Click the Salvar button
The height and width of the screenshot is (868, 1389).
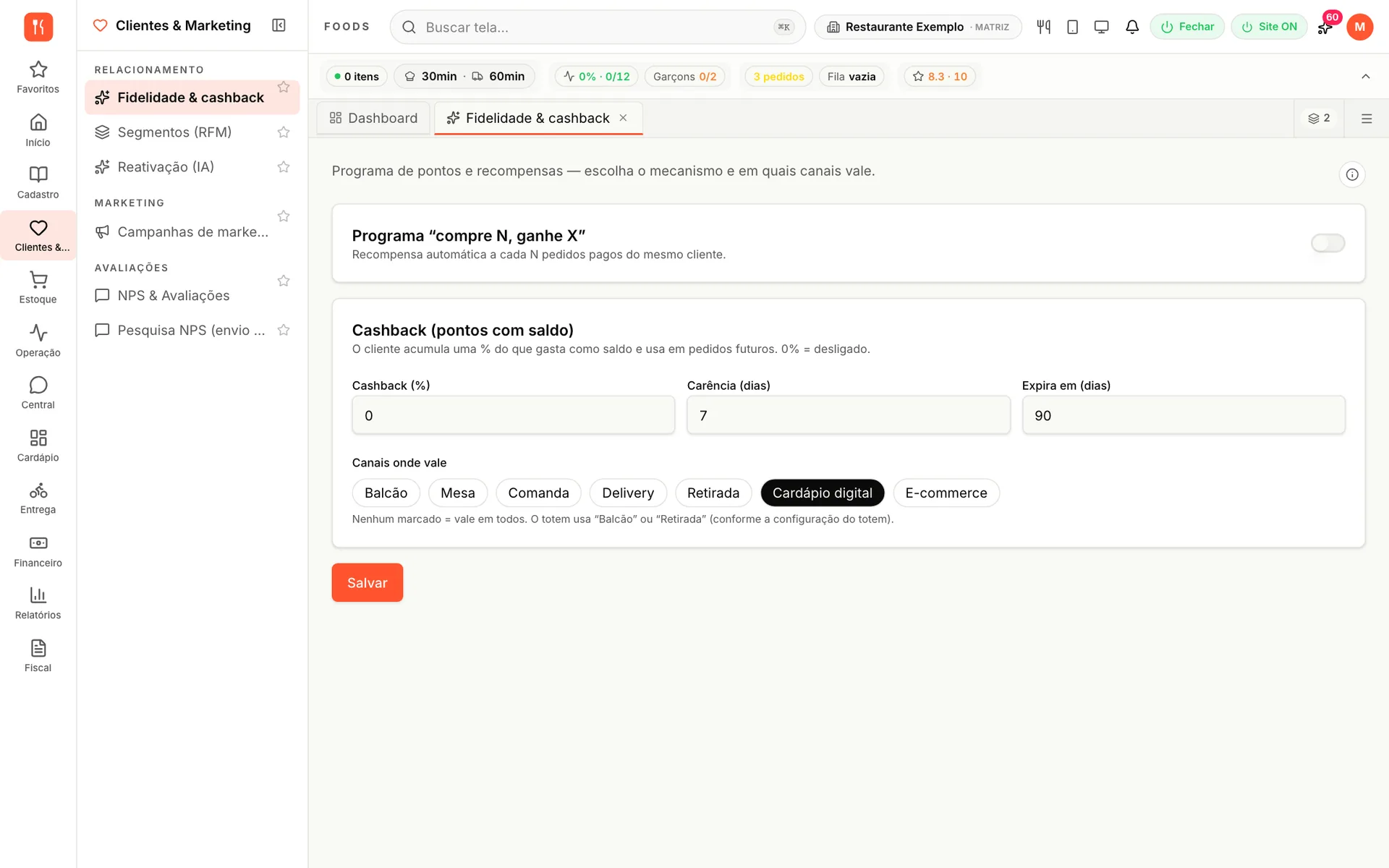coord(367,582)
